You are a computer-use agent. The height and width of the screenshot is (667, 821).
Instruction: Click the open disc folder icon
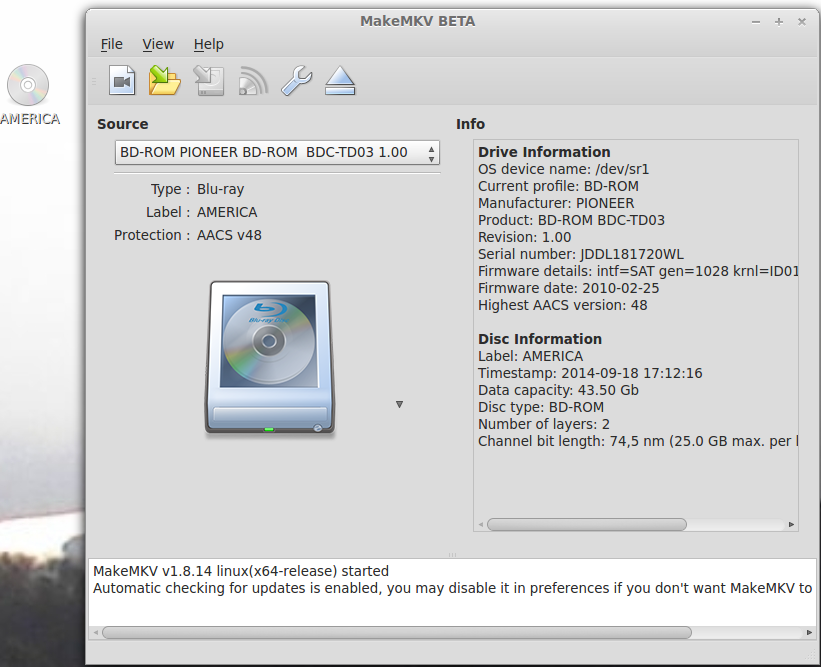(x=165, y=81)
